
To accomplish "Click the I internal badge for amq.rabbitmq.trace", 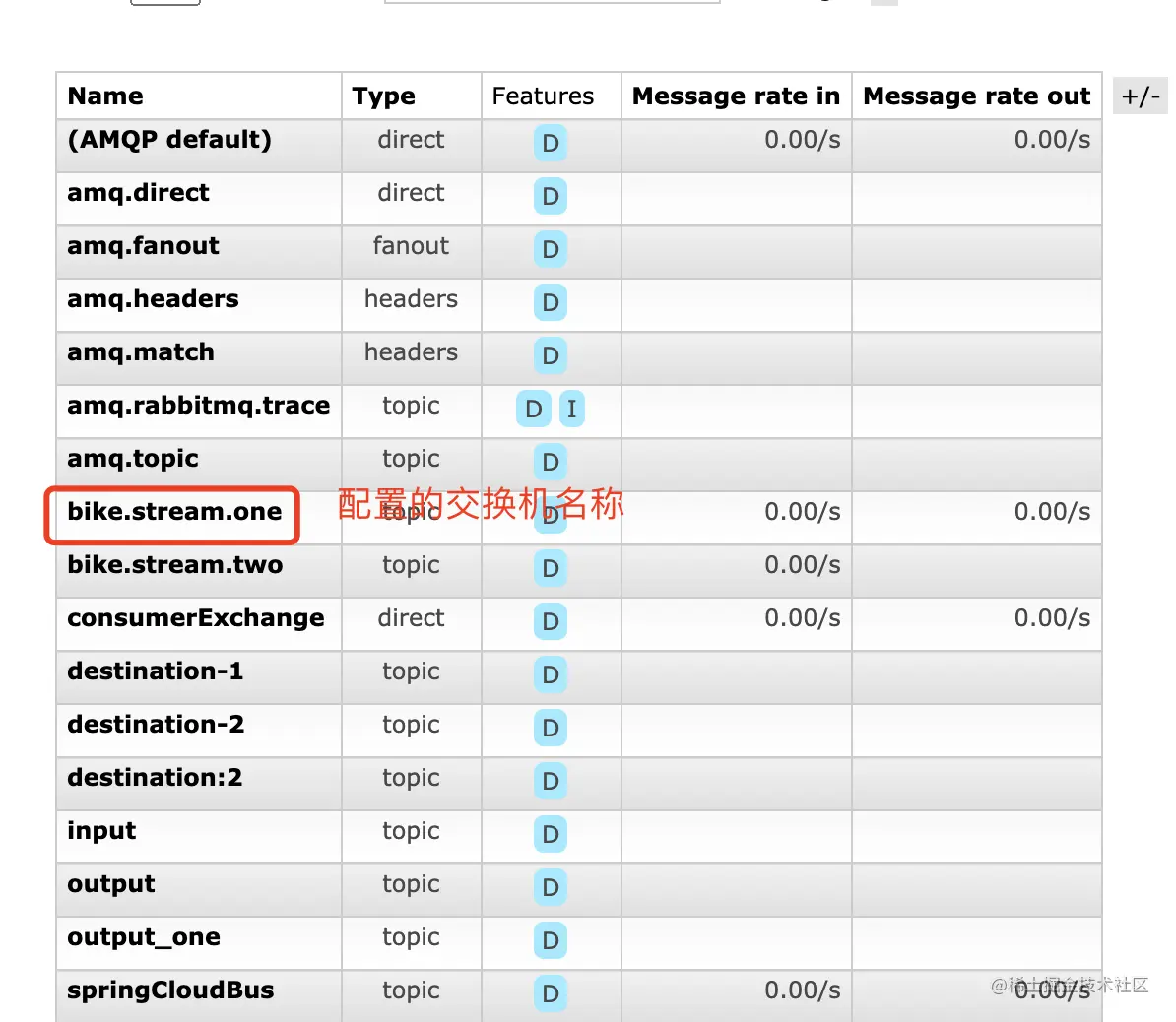I will 571,409.
